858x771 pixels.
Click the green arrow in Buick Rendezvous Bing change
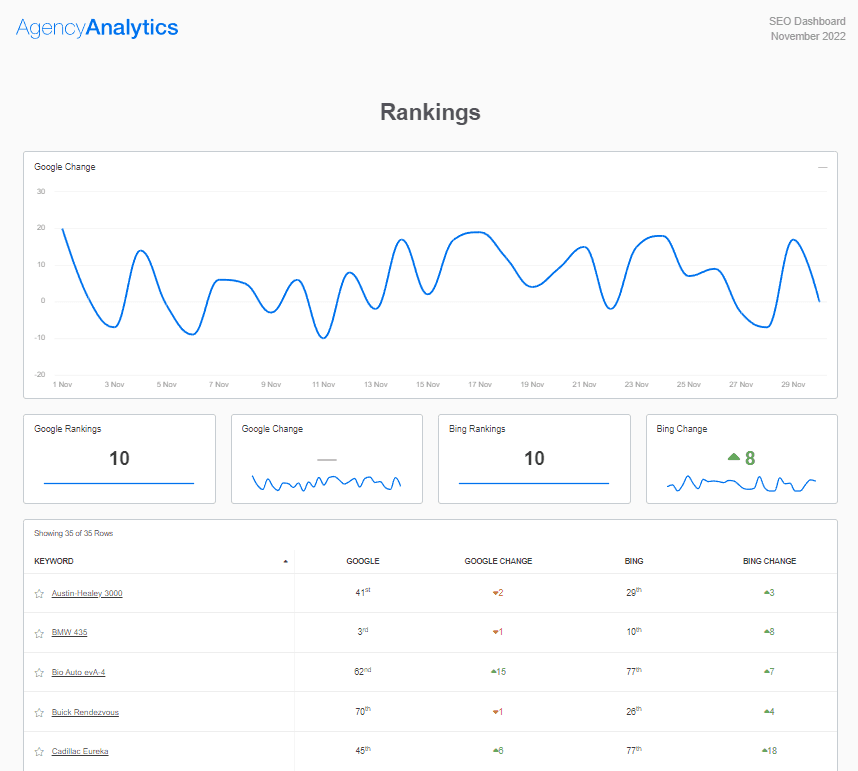pyautogui.click(x=766, y=712)
